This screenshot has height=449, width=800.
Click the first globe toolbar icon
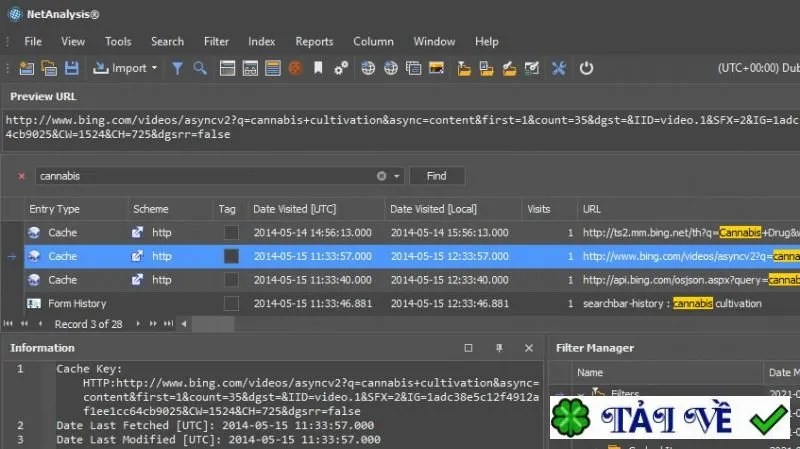[368, 68]
